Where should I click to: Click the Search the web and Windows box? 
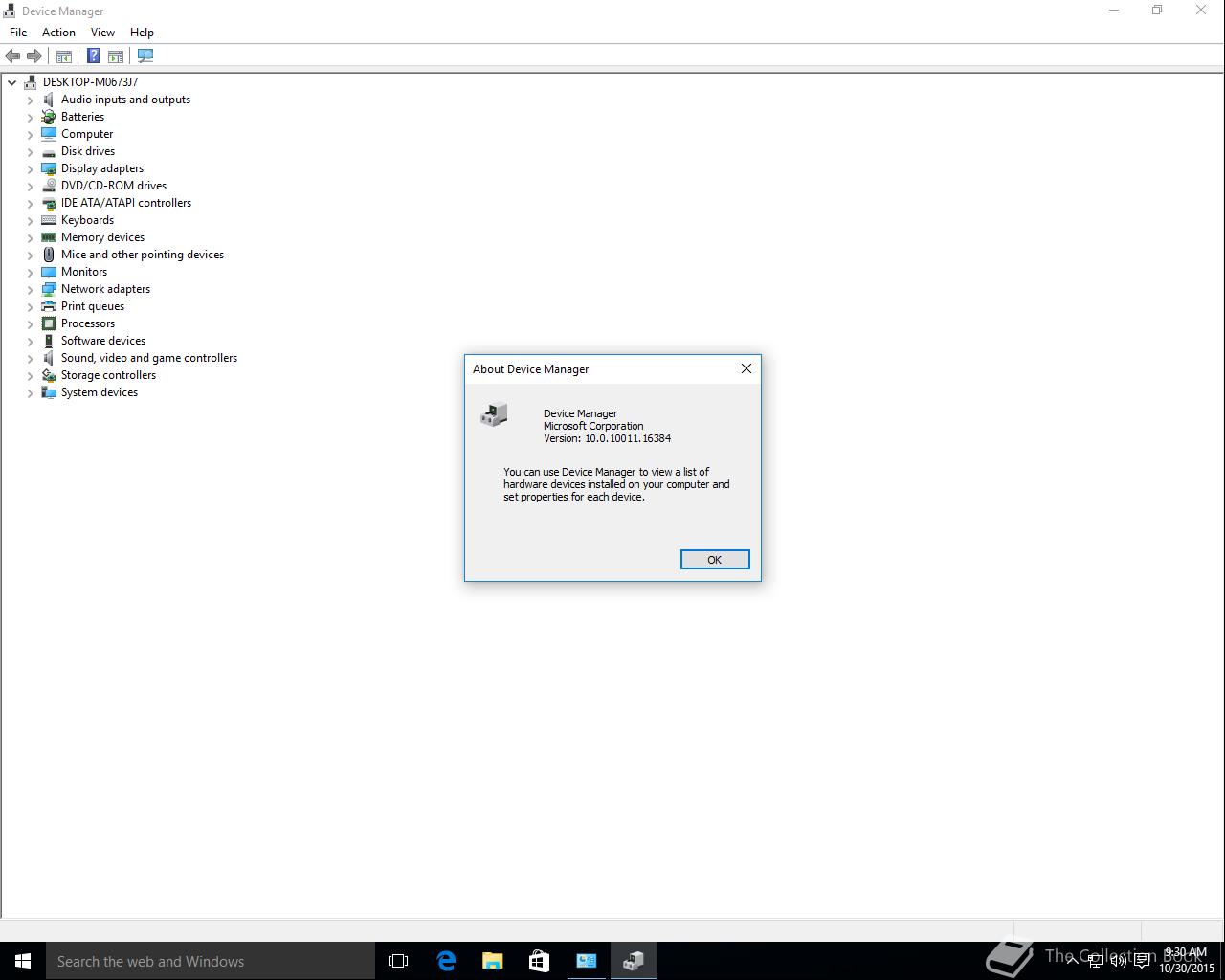click(x=211, y=961)
